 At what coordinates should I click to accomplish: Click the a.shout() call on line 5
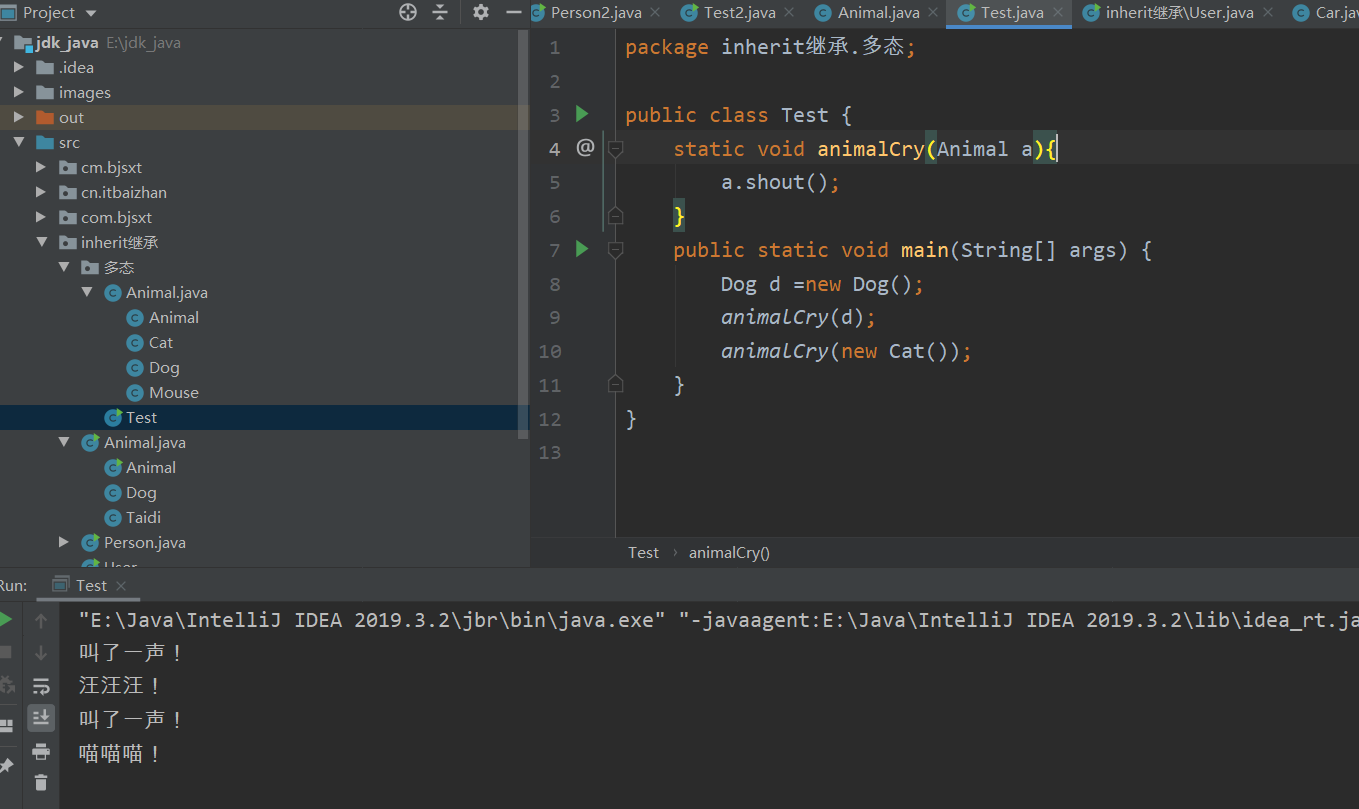(780, 182)
